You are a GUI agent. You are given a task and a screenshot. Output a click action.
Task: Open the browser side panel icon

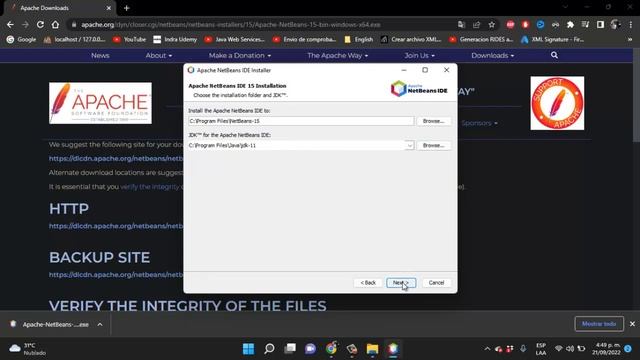coord(600,24)
